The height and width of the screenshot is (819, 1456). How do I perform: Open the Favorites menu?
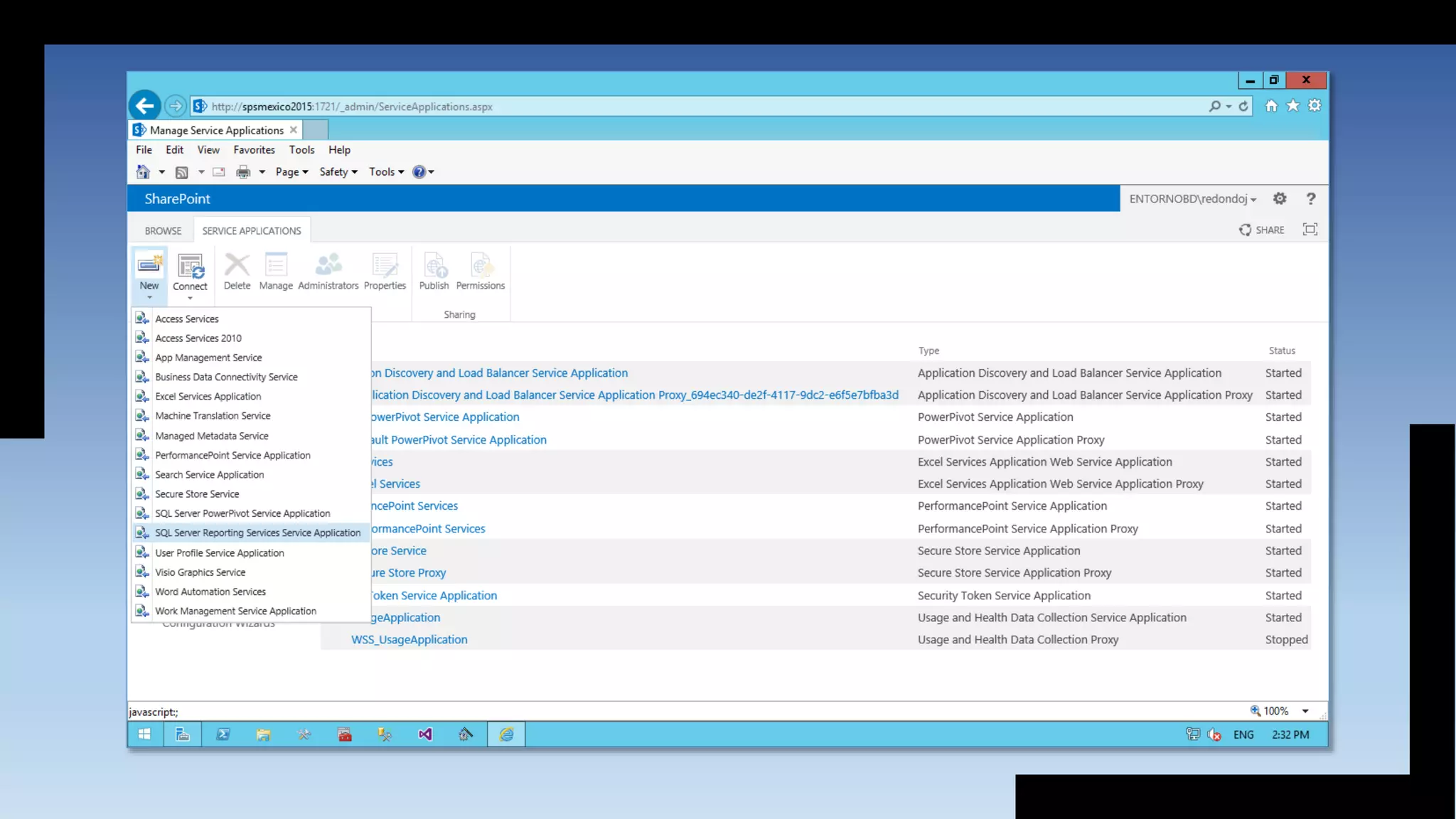[254, 150]
